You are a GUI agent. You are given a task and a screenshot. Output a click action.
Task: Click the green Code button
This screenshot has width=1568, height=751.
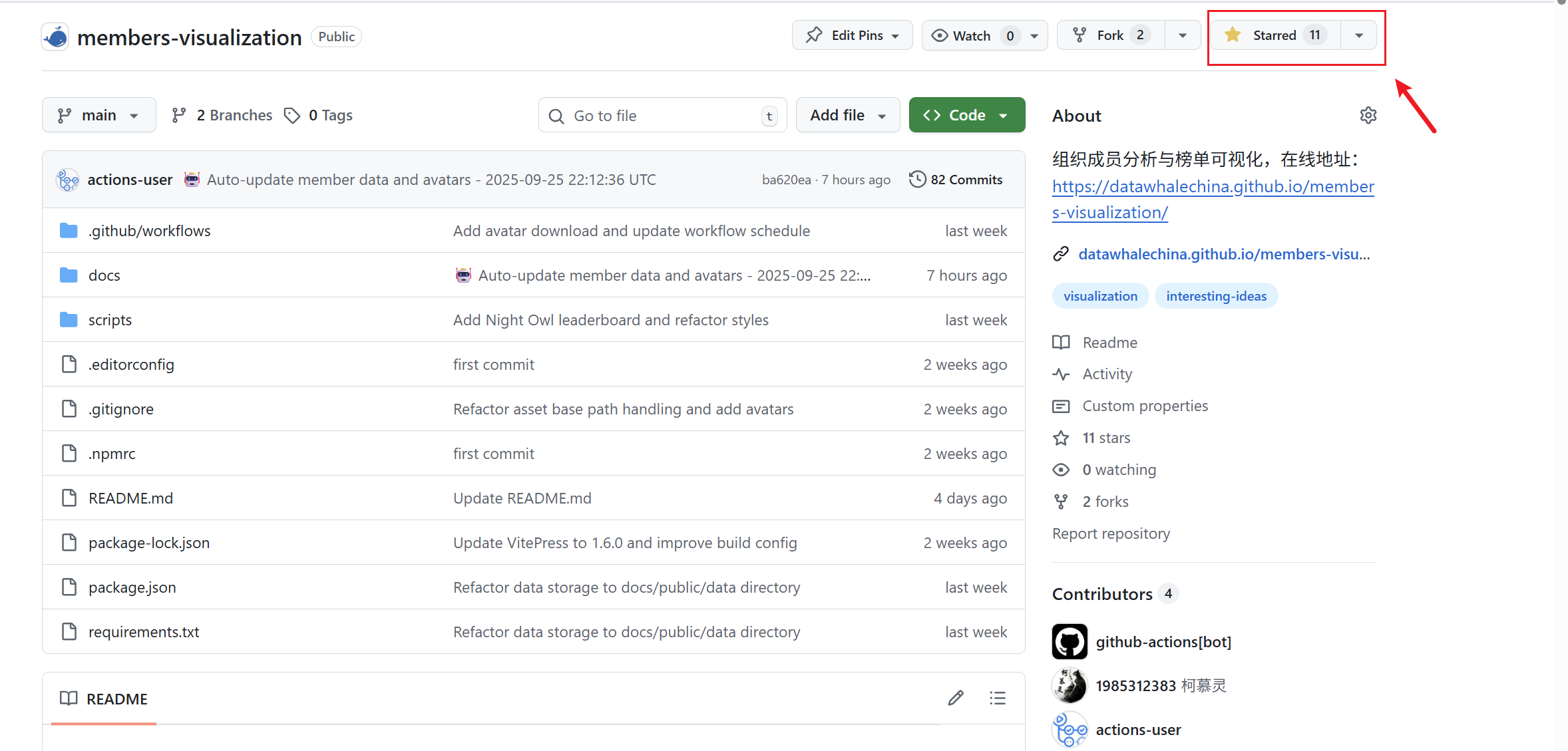click(966, 116)
